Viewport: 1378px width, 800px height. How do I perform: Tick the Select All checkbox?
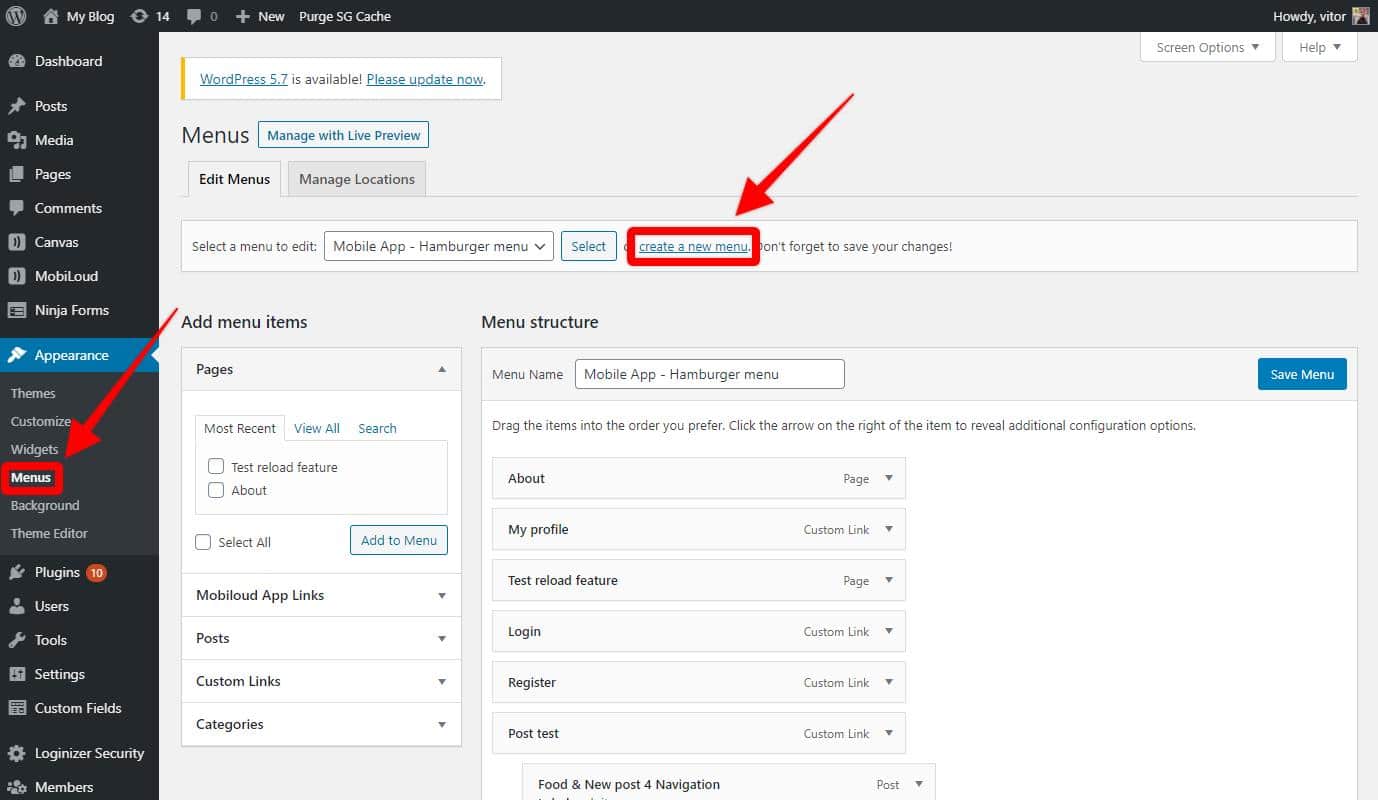203,542
